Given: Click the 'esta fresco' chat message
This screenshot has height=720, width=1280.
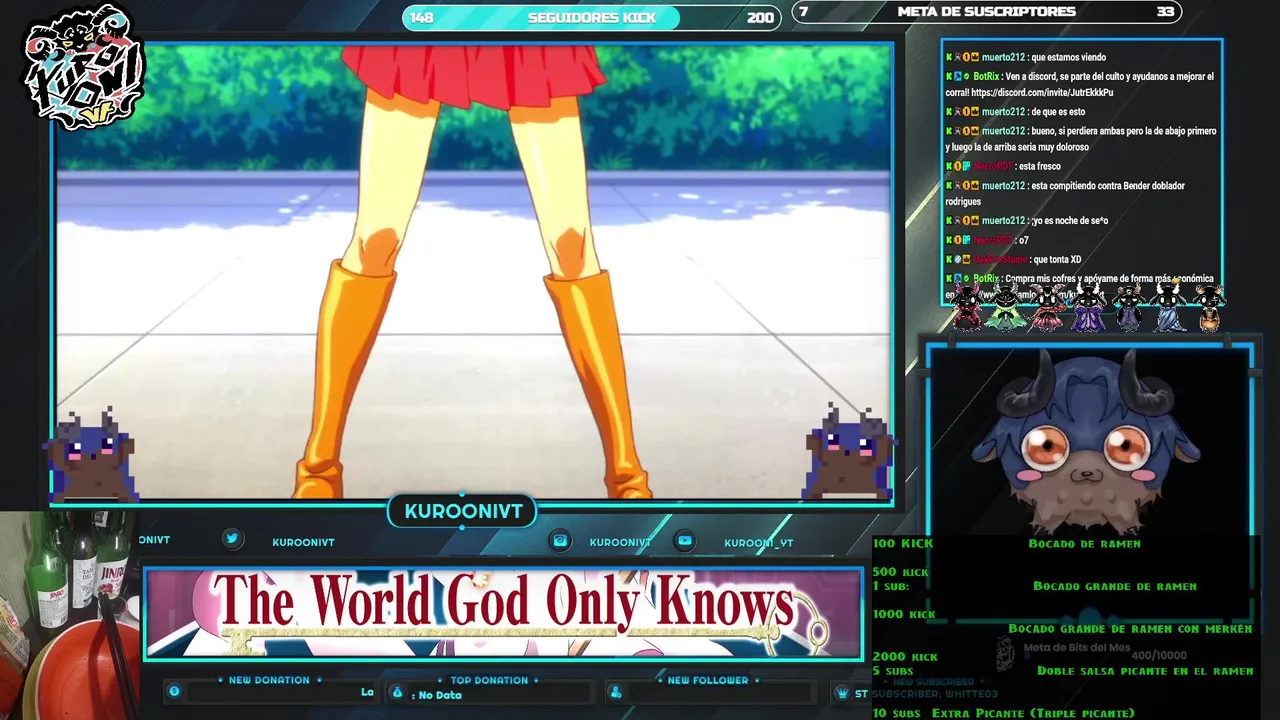Looking at the screenshot, I should [x=1003, y=166].
